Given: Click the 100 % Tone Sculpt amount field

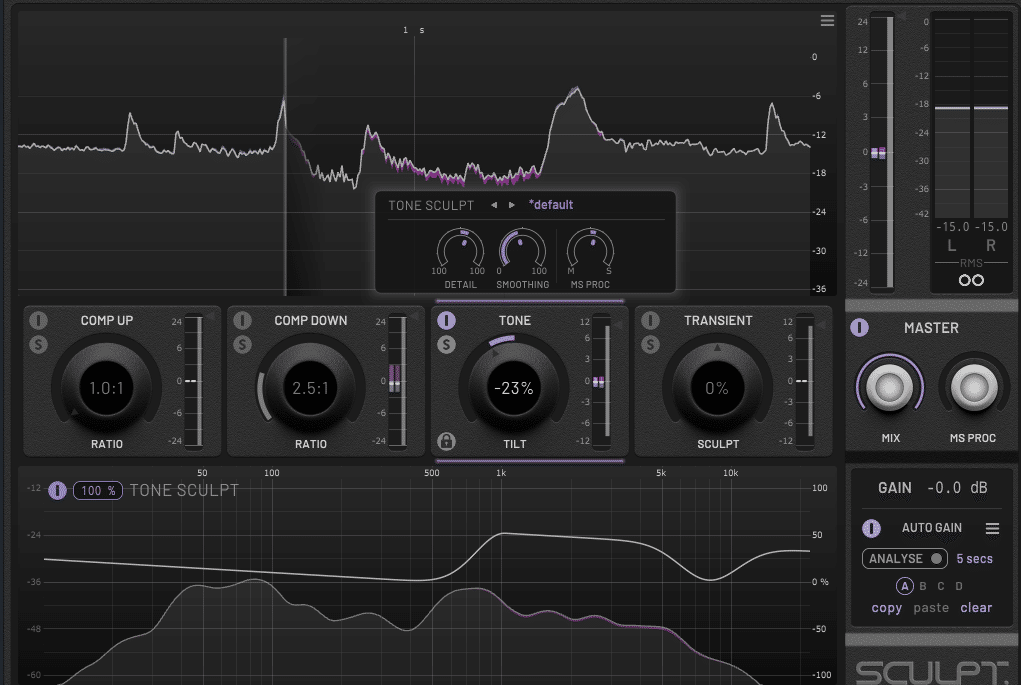Looking at the screenshot, I should point(98,490).
